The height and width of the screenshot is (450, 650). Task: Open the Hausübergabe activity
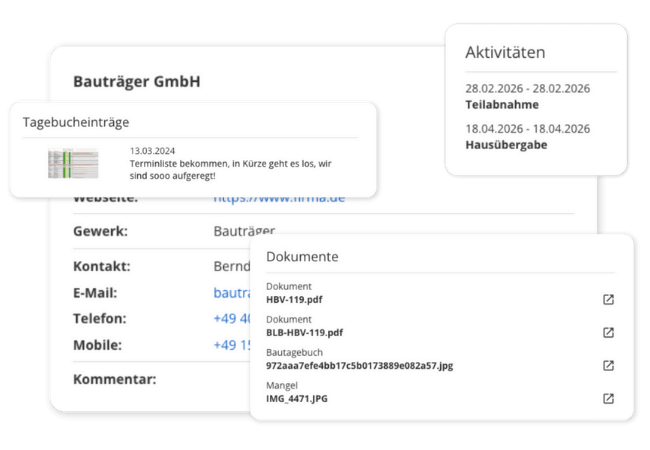tap(506, 144)
